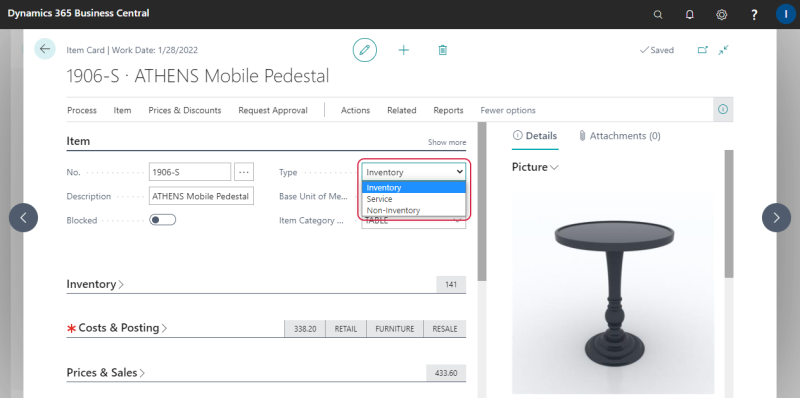Open the settings gear menu
The image size is (800, 398).
721,14
